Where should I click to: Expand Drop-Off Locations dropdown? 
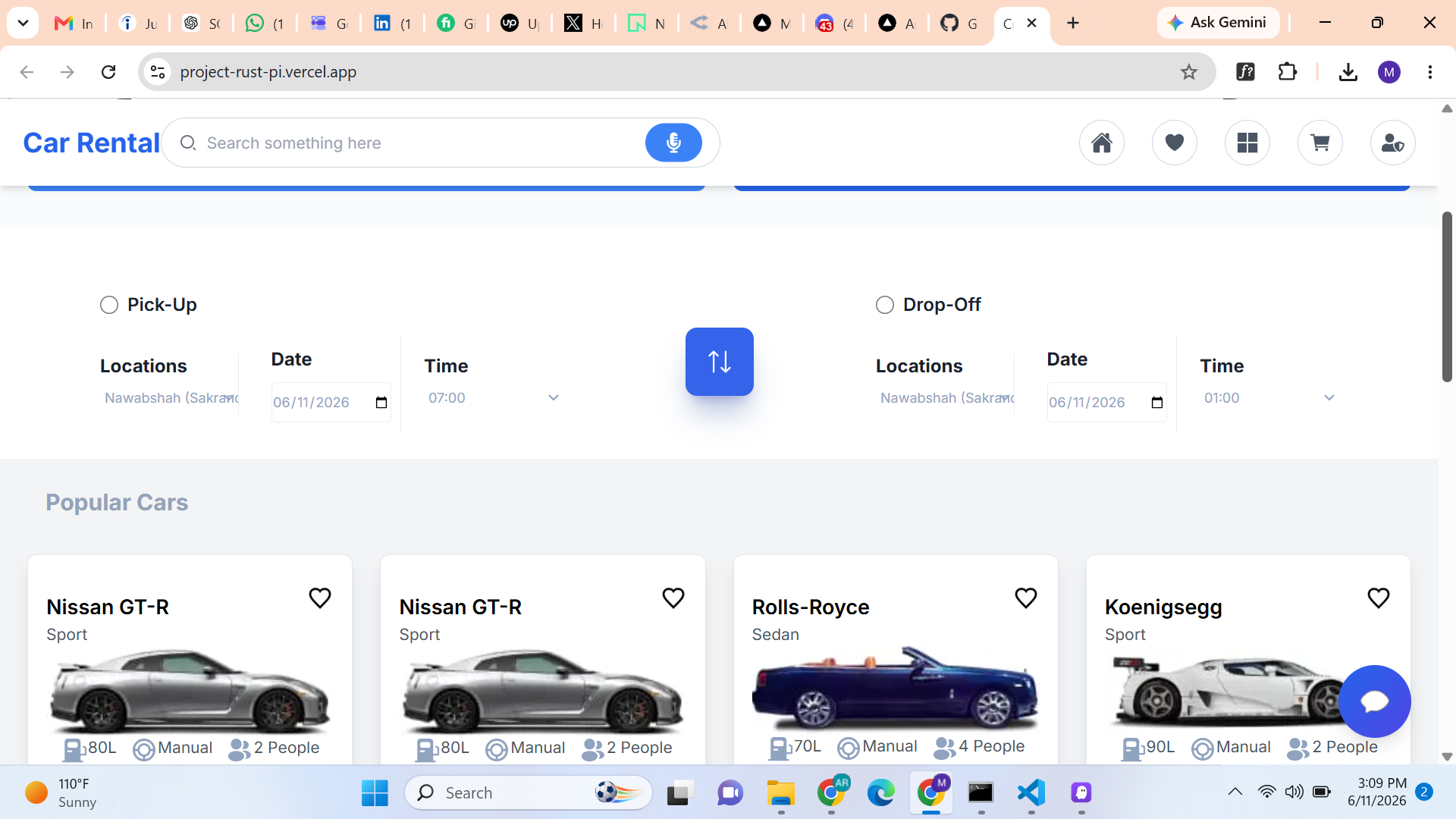click(946, 398)
